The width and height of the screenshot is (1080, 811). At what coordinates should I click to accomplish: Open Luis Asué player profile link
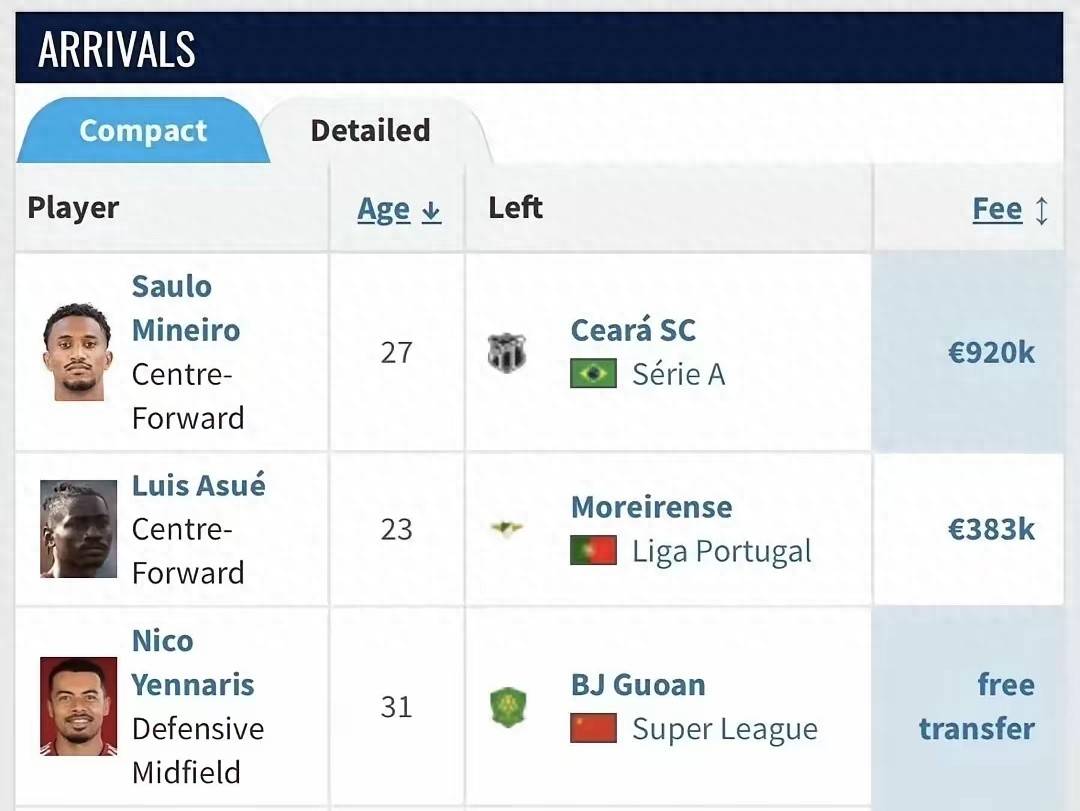click(198, 486)
